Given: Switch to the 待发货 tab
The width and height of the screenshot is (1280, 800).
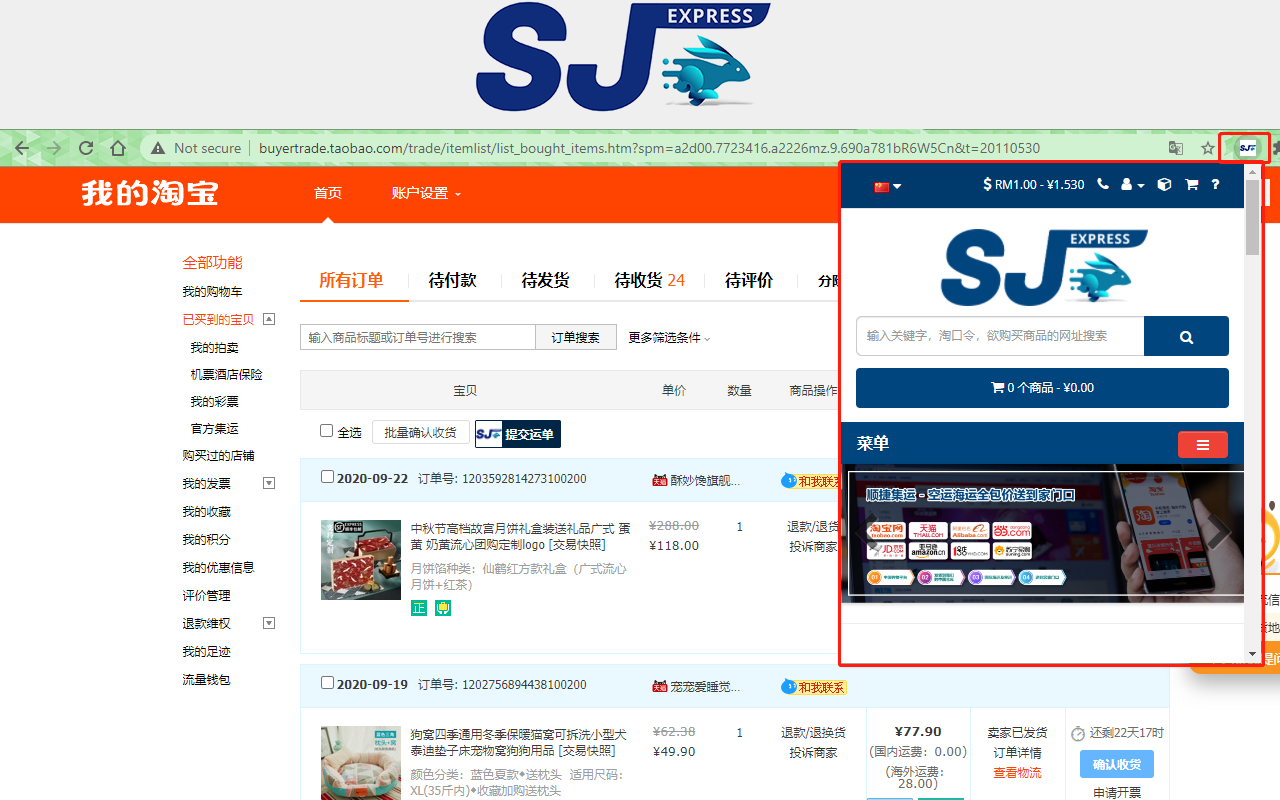Looking at the screenshot, I should coord(546,280).
